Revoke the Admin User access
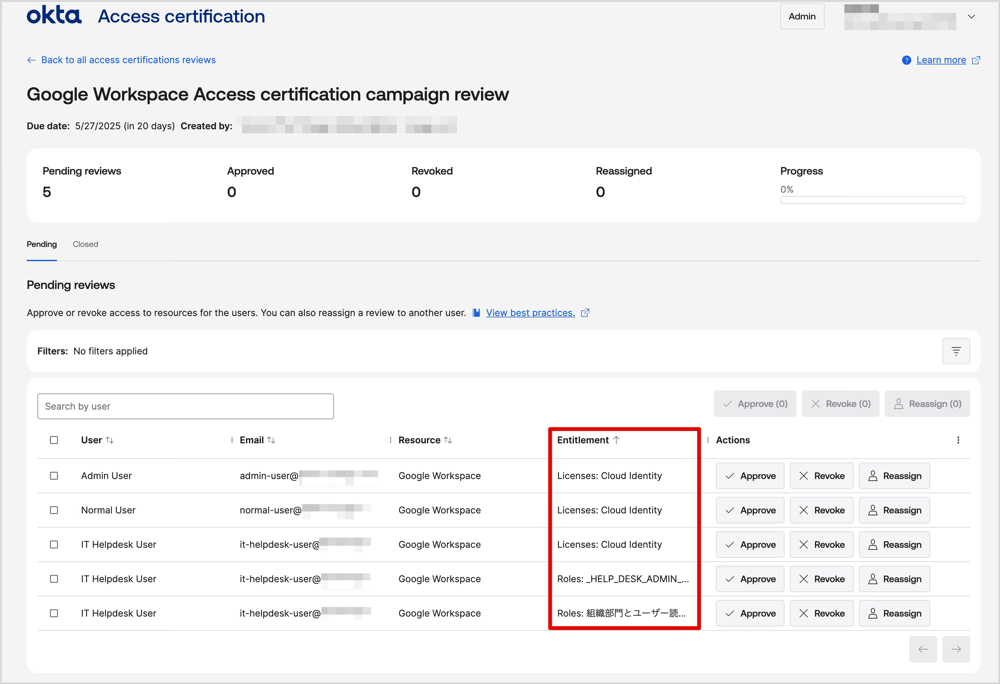The height and width of the screenshot is (684, 1000). click(x=821, y=476)
